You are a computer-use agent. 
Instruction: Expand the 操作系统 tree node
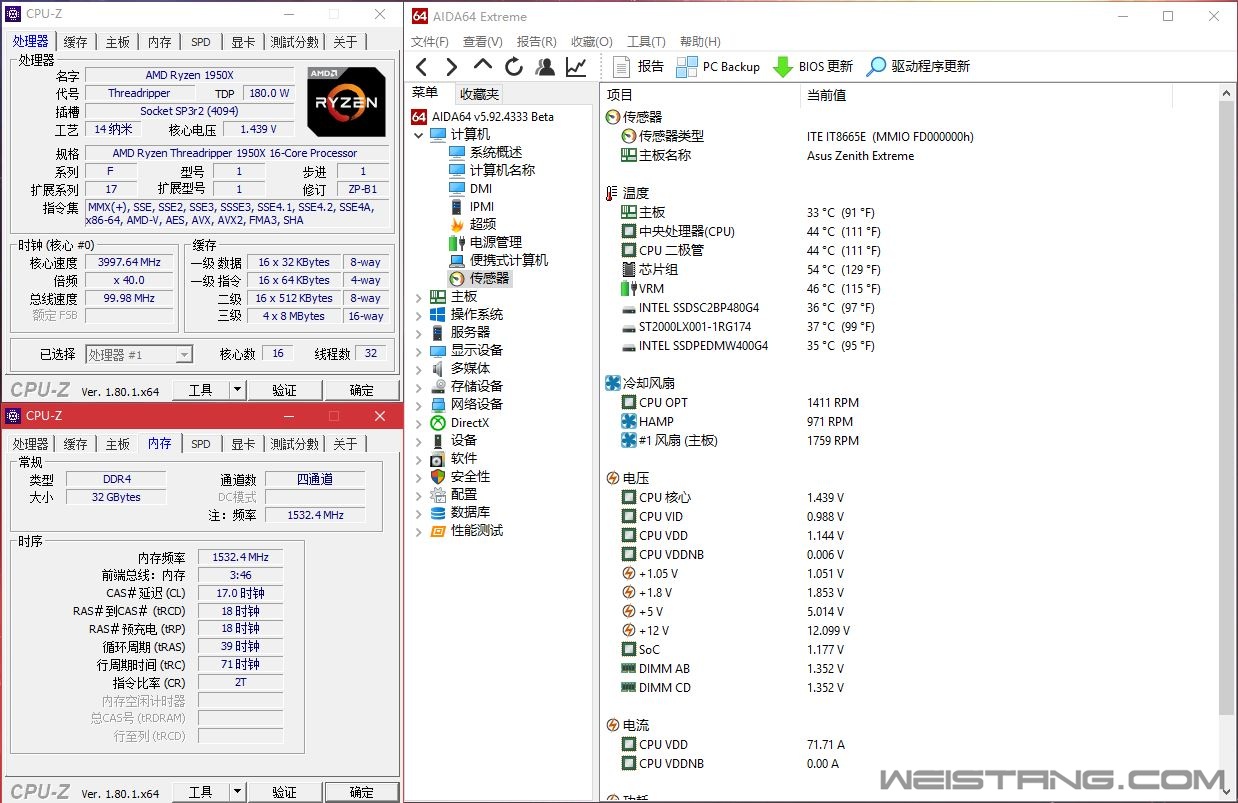point(419,315)
